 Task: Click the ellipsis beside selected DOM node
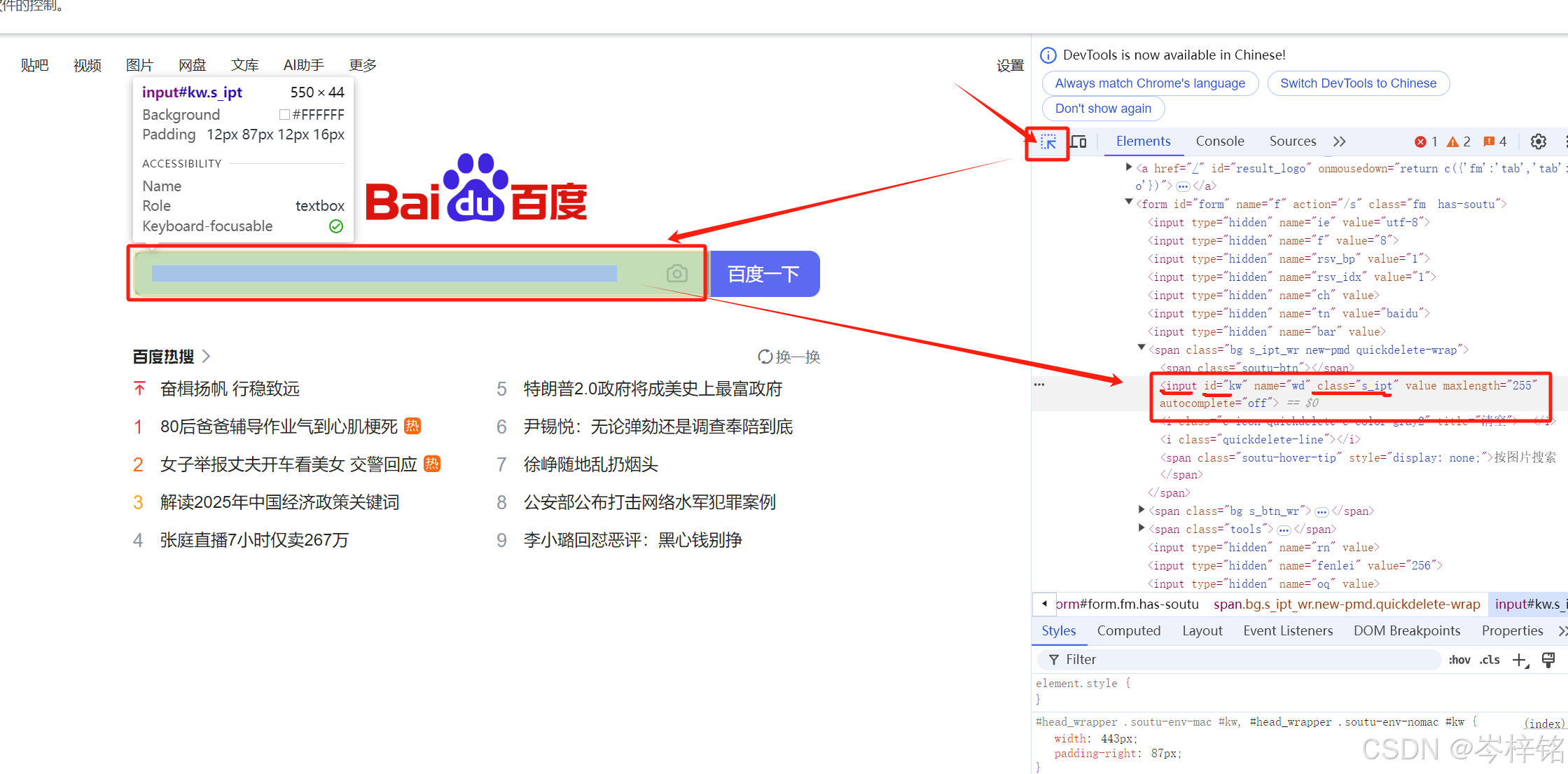pos(1039,385)
